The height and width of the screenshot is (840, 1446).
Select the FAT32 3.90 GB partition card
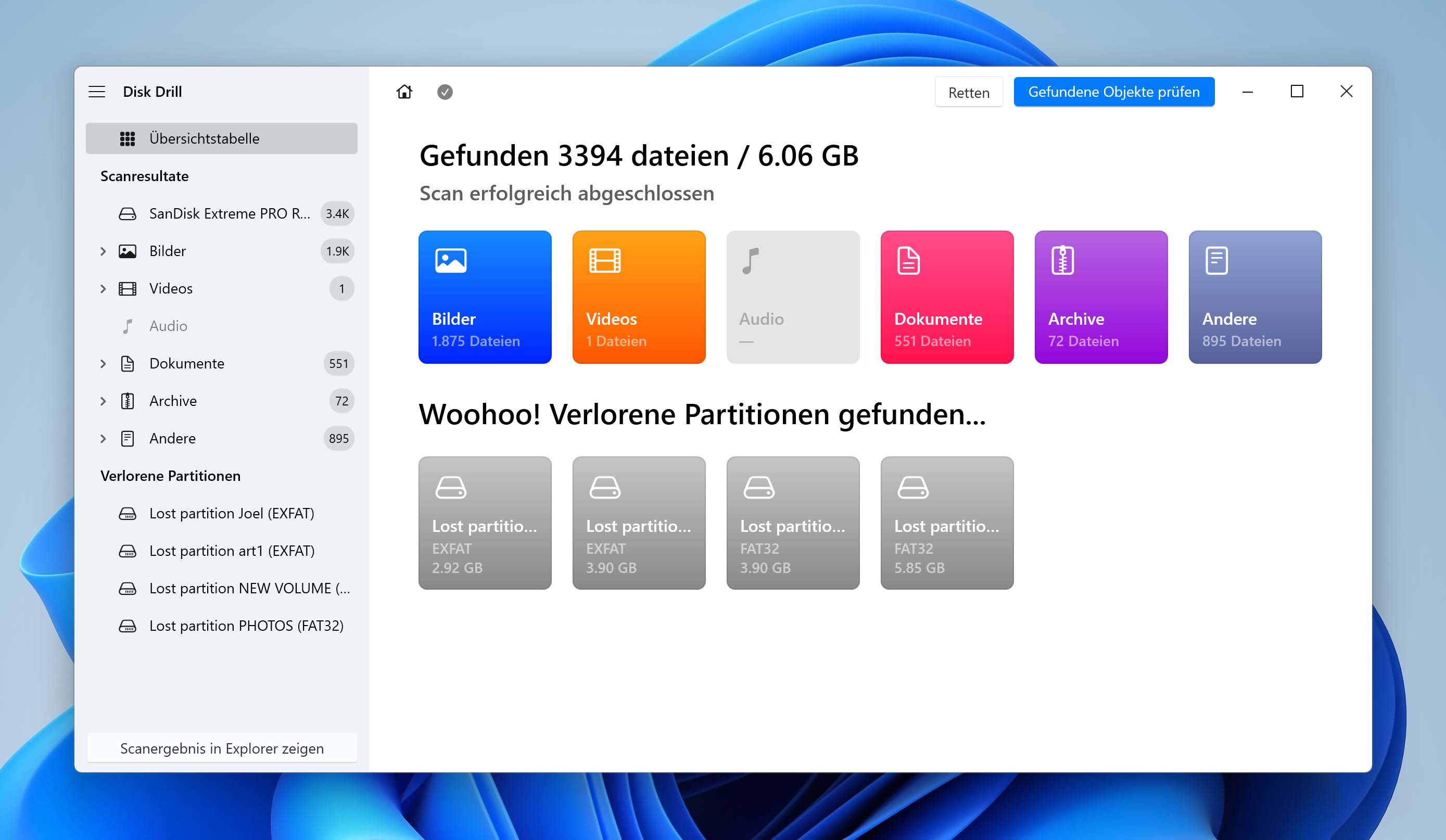792,522
